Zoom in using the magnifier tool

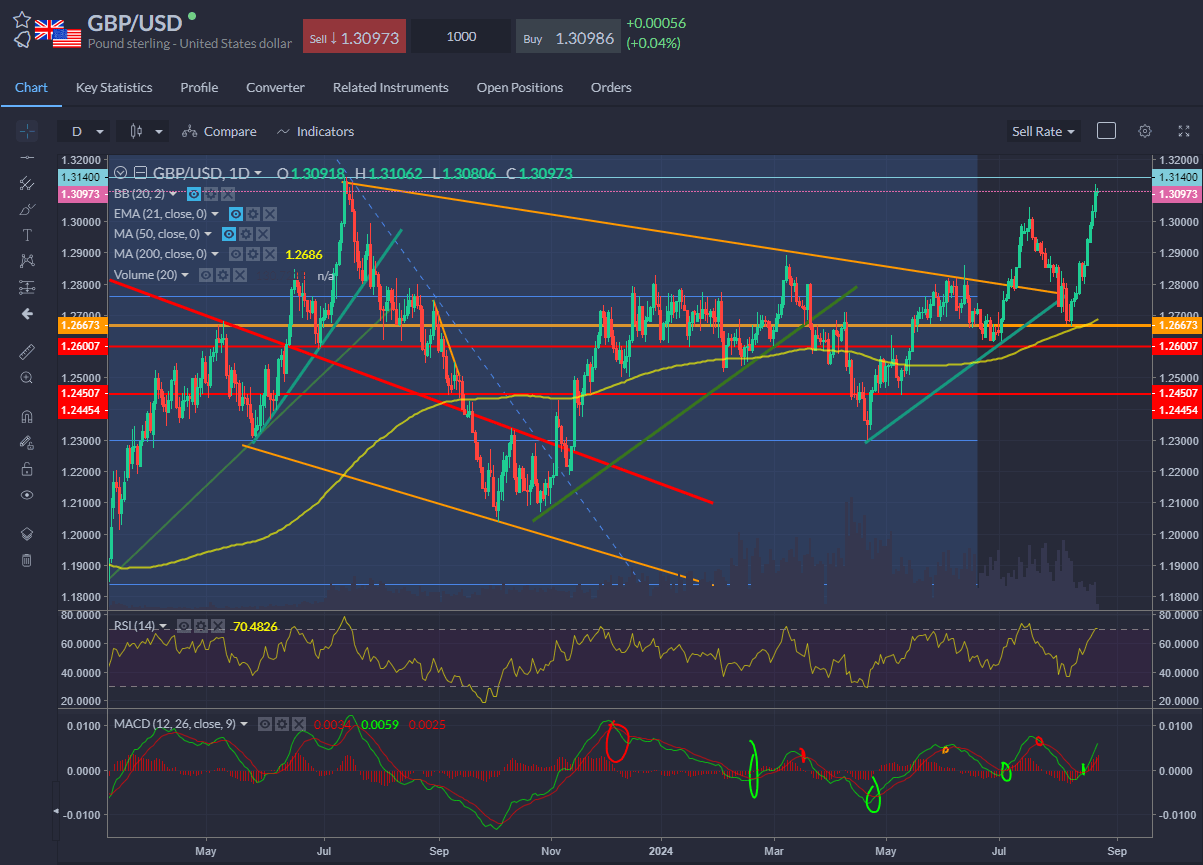(27, 378)
